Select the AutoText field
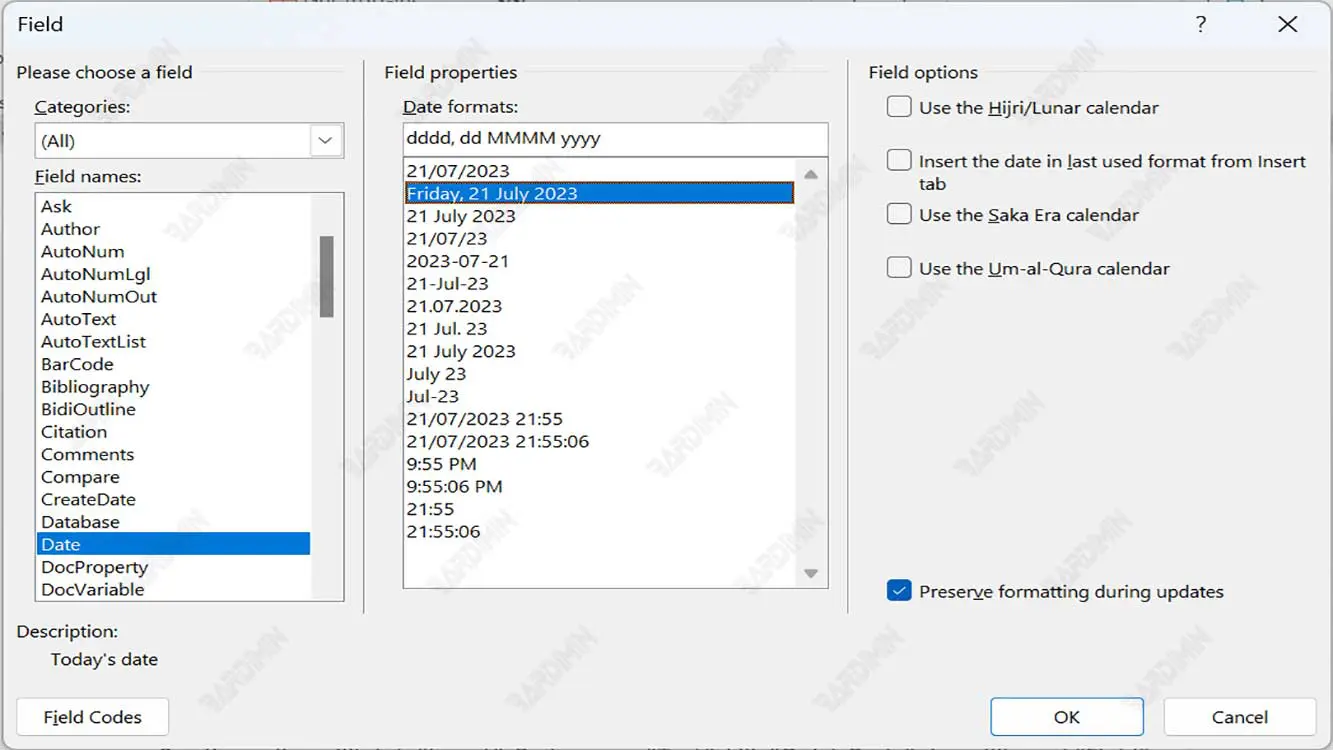 click(x=78, y=319)
